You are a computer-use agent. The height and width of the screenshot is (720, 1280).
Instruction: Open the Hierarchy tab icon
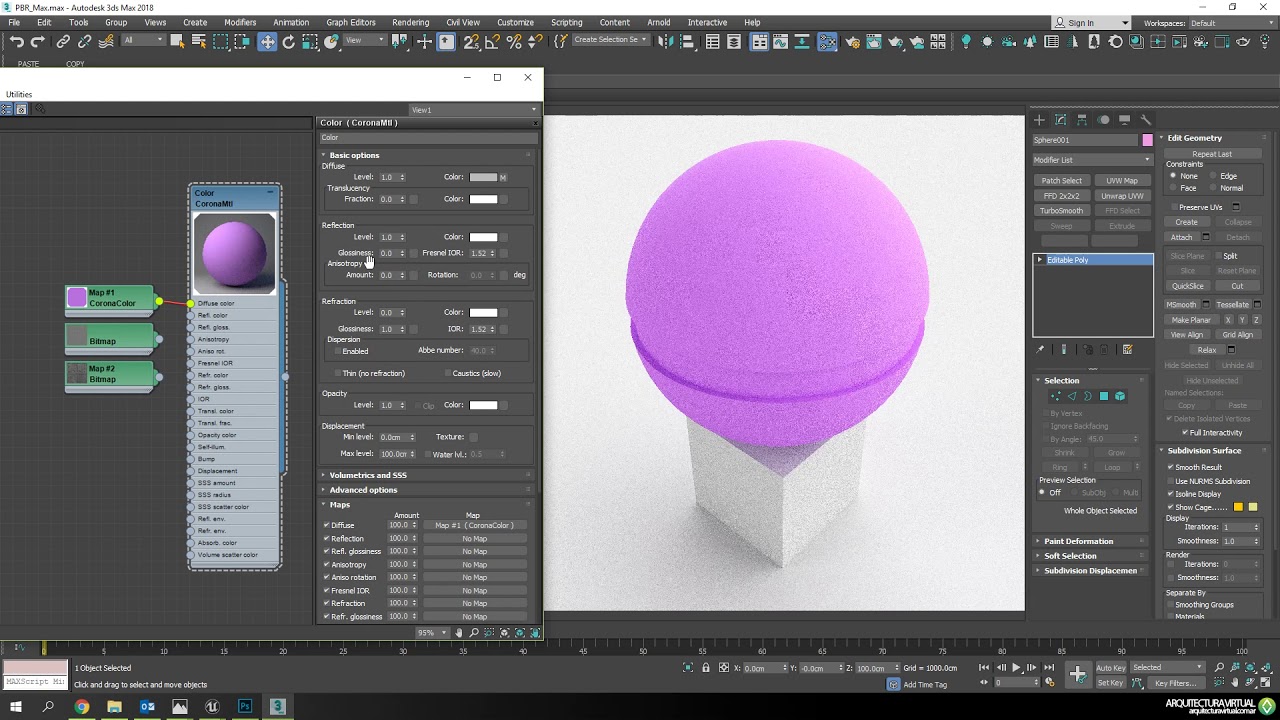click(x=1082, y=120)
